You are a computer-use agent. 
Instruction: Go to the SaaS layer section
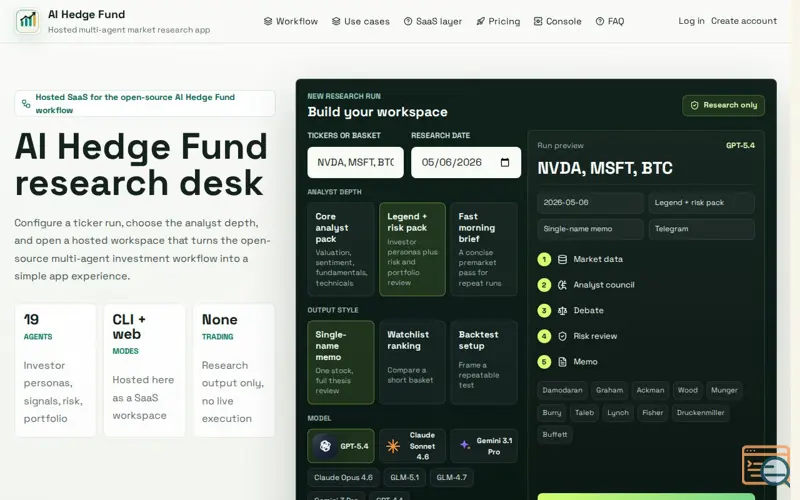tap(433, 21)
